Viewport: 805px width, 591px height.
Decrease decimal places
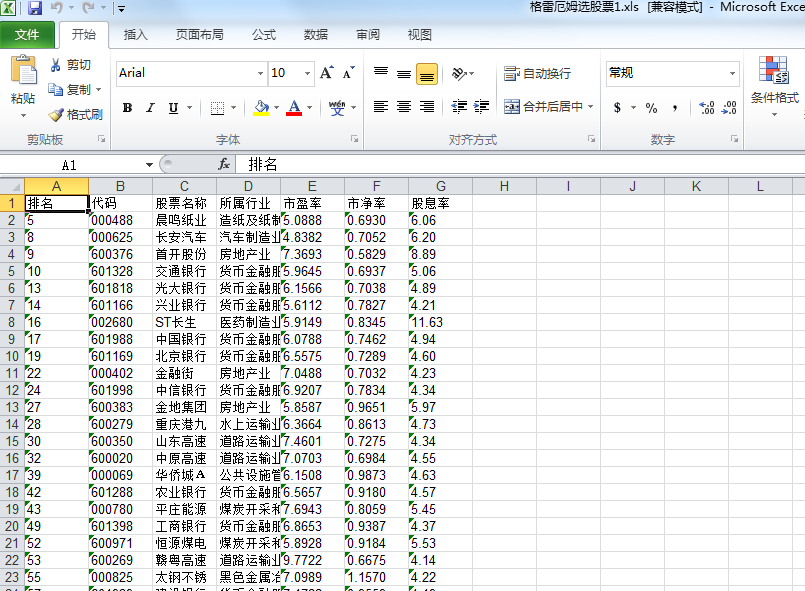click(x=730, y=108)
